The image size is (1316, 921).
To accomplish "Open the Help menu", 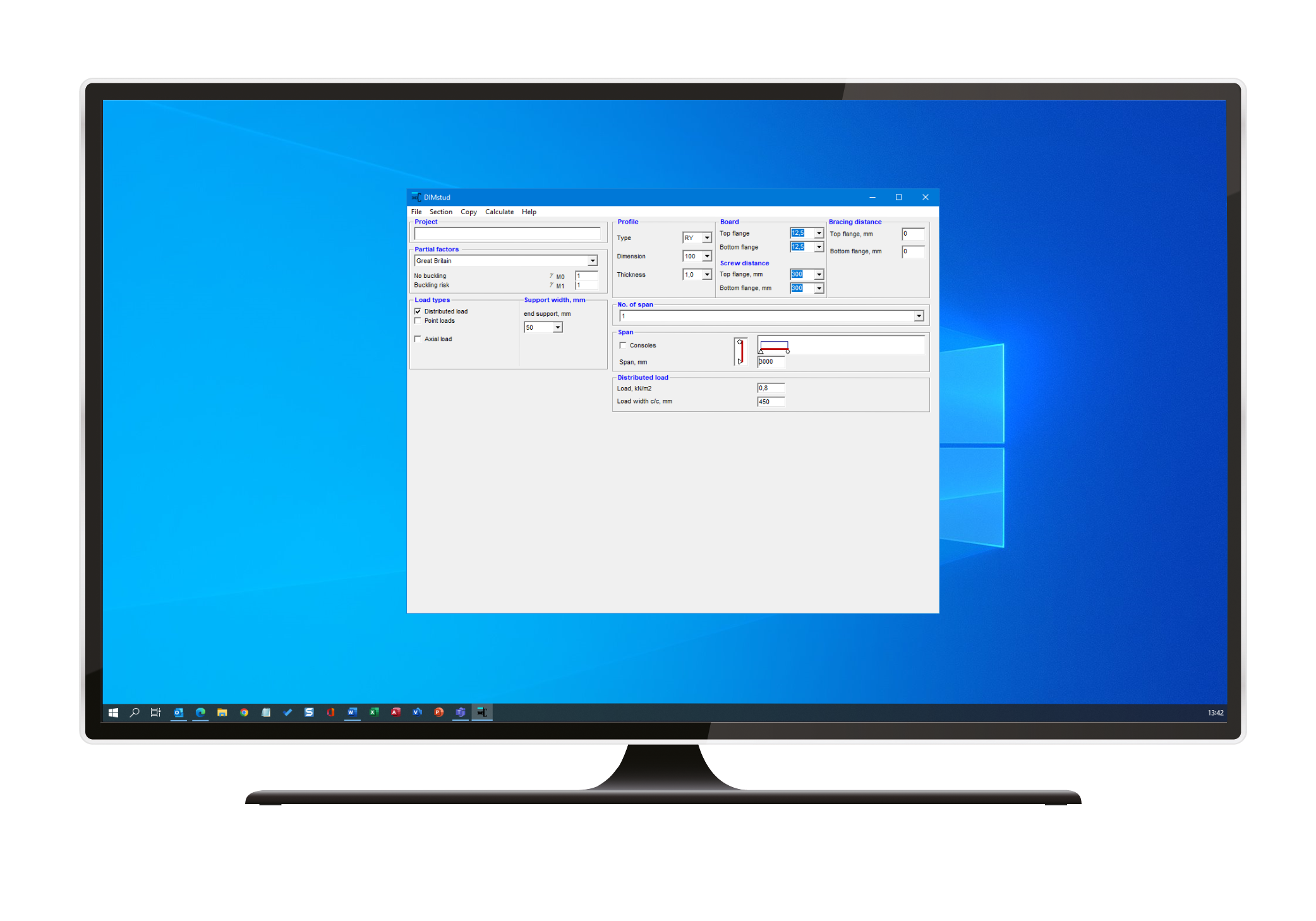I will click(529, 212).
